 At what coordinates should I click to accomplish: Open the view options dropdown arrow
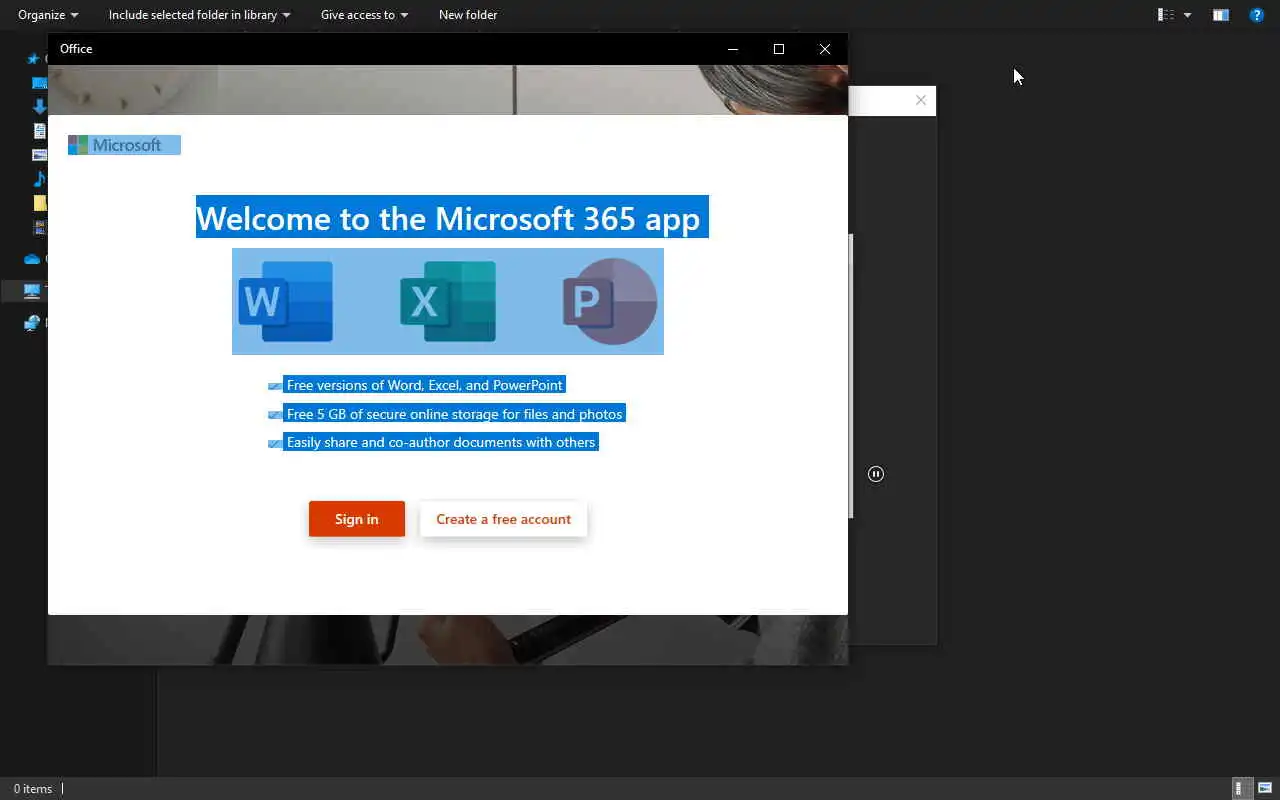tap(1187, 15)
